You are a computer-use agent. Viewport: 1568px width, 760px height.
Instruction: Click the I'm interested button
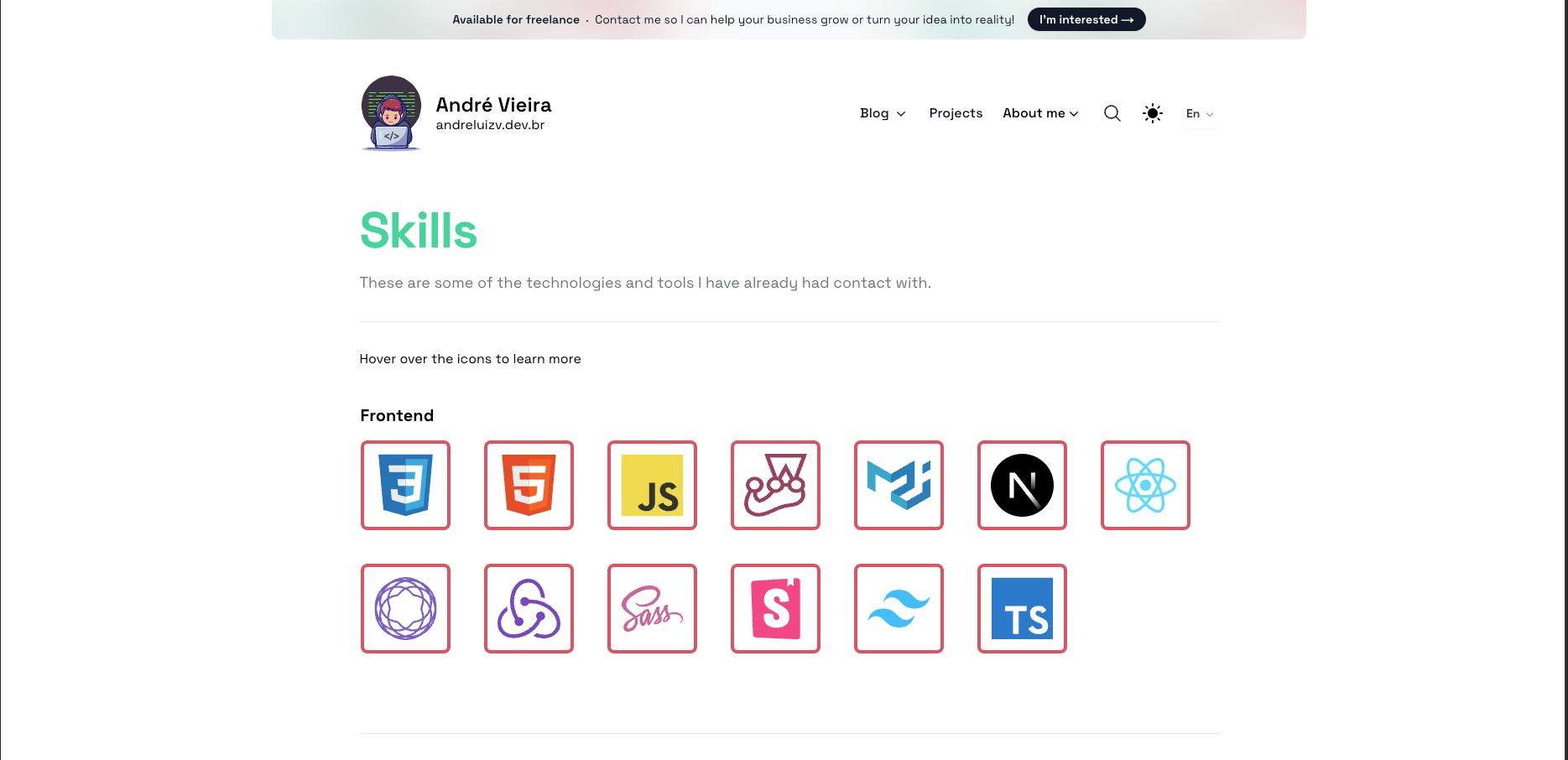(1086, 19)
